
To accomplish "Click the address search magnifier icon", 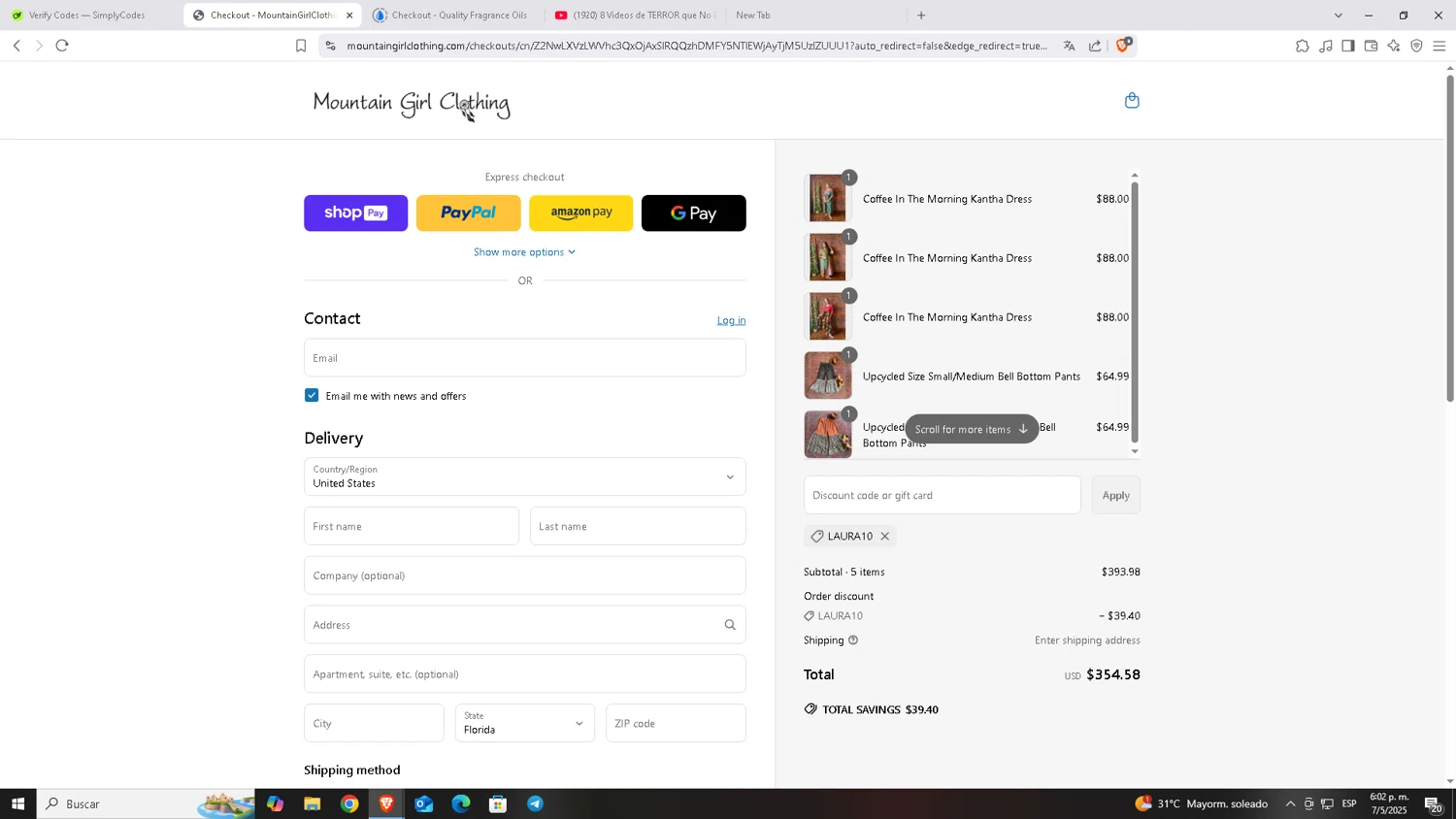I will (730, 625).
